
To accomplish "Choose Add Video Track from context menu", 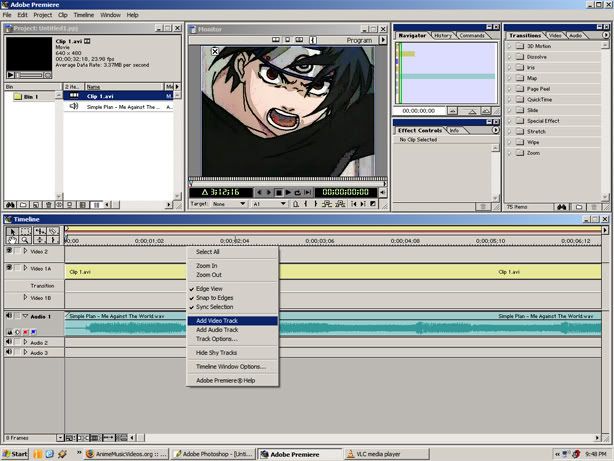I will pyautogui.click(x=233, y=321).
